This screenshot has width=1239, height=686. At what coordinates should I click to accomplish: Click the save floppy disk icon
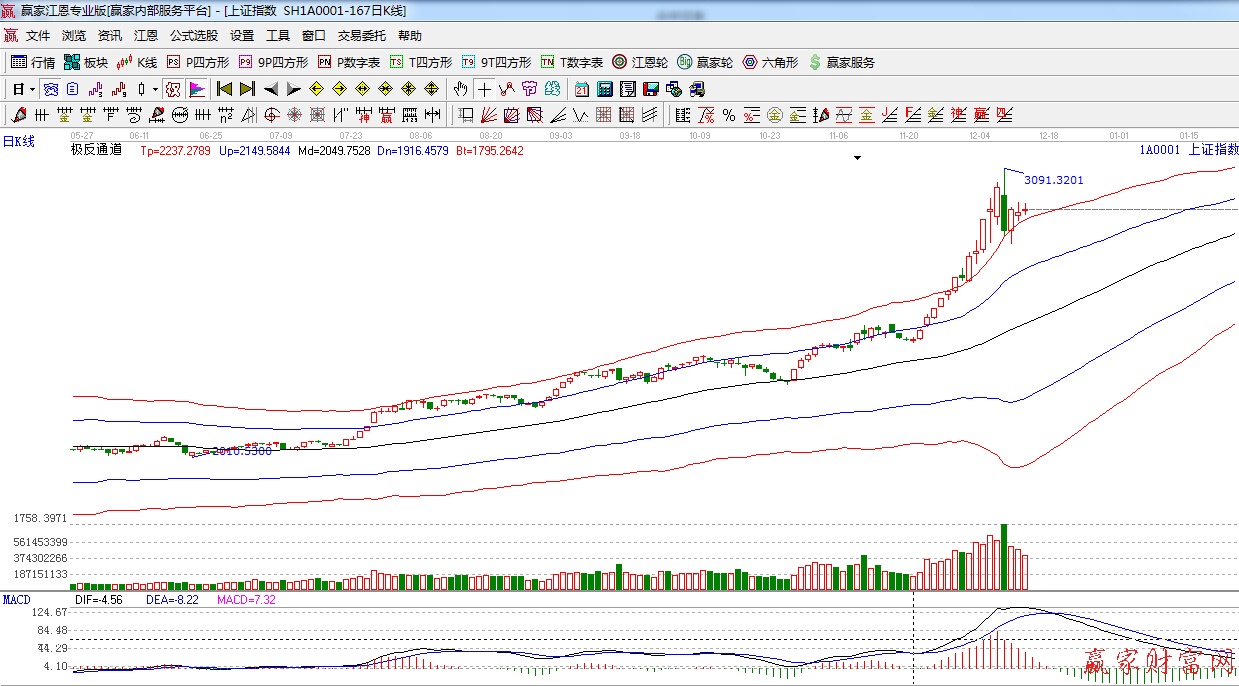(650, 89)
